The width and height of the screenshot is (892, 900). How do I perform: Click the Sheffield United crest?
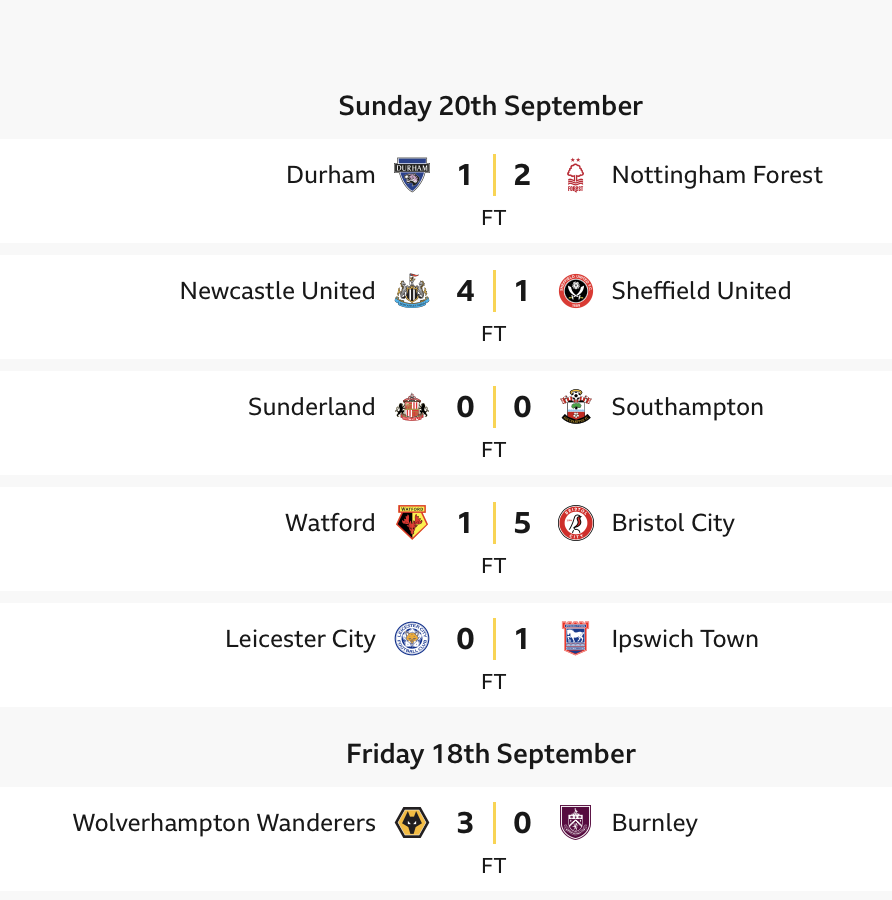click(x=575, y=290)
